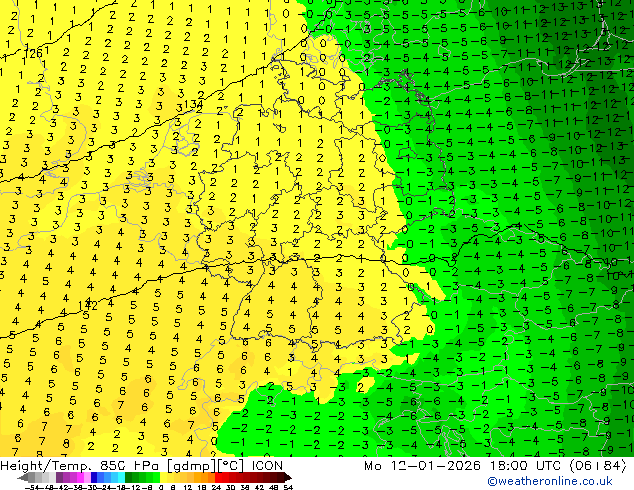Pick the bright yellow swatch at 0
Screen dimensions: 634x490
click(x=163, y=477)
